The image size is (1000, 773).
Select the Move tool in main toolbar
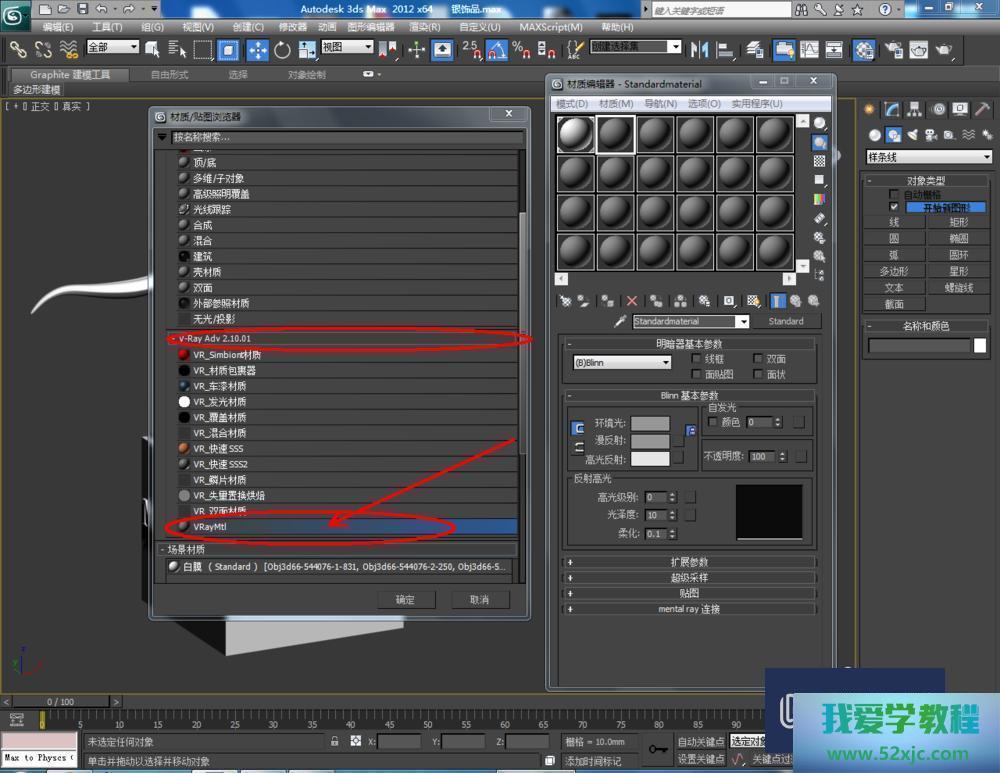tap(257, 49)
